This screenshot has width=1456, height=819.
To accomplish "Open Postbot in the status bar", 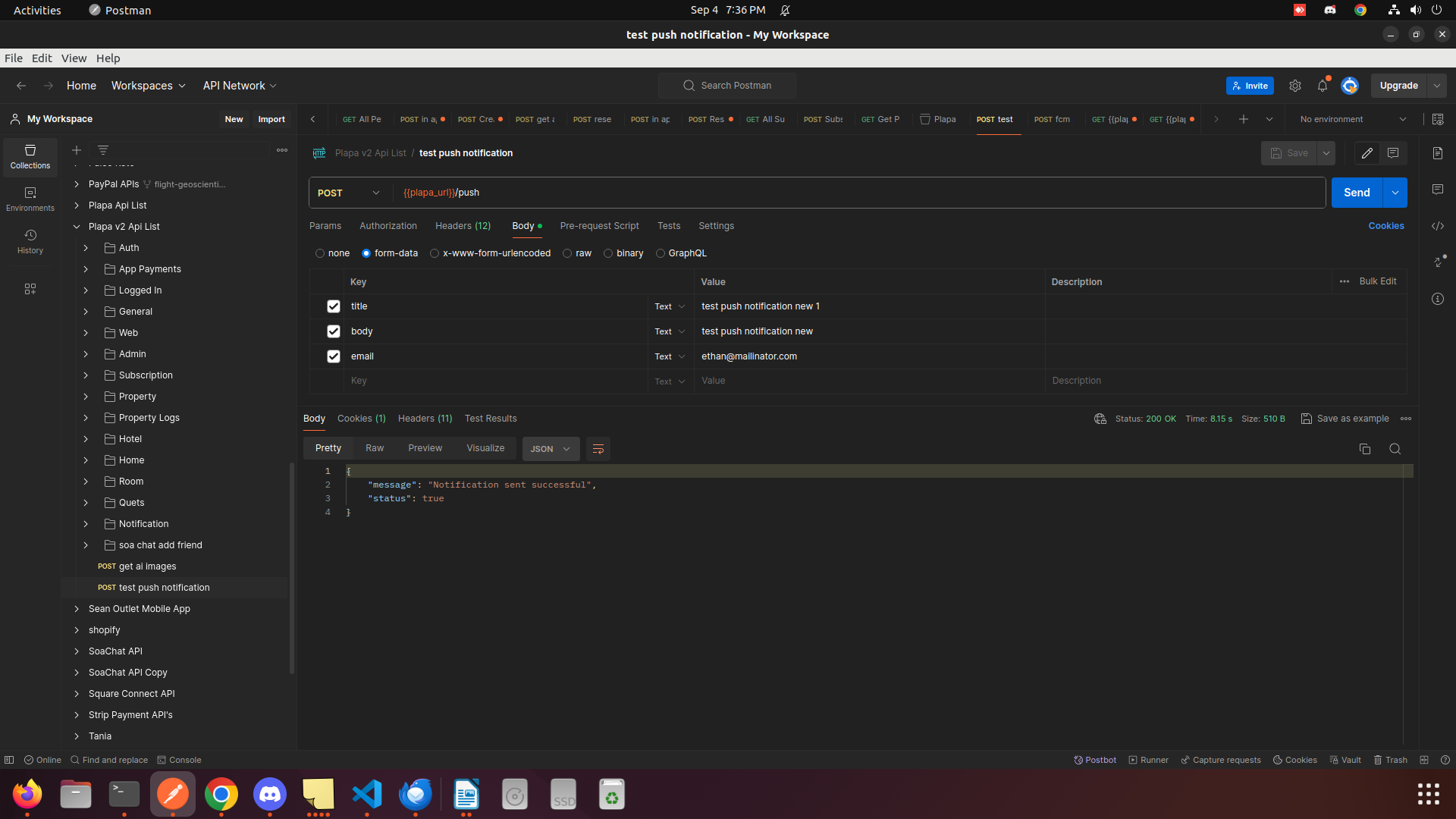I will (x=1095, y=760).
